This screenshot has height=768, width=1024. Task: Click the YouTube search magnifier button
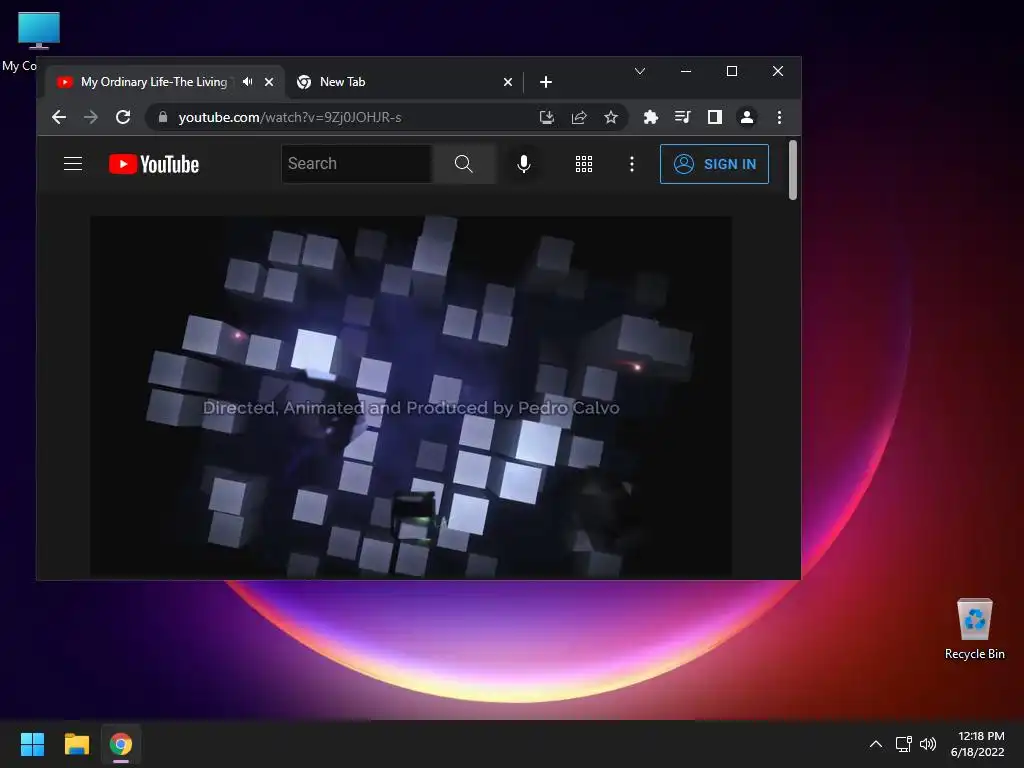[x=464, y=164]
